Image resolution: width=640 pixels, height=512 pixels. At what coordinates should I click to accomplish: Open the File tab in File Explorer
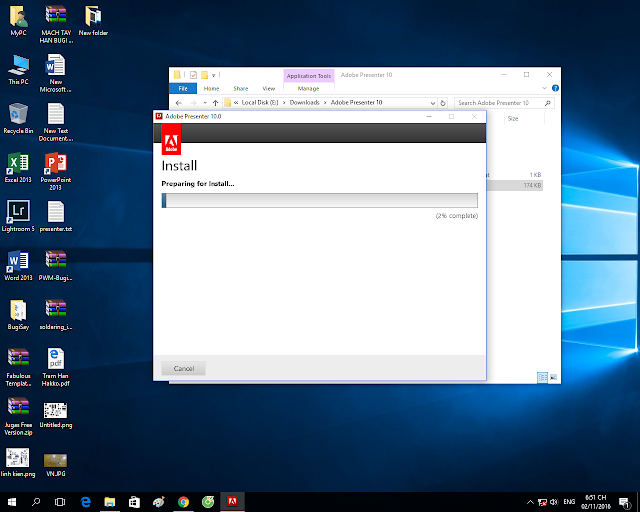[x=183, y=89]
